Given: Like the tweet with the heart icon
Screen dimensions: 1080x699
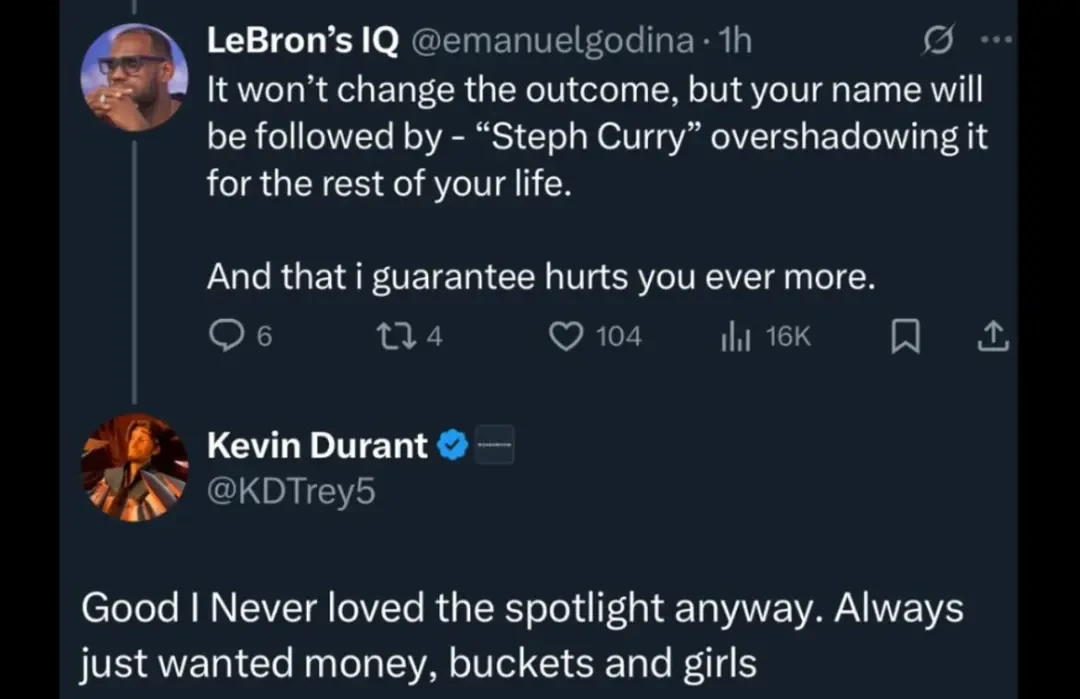Looking at the screenshot, I should [x=566, y=336].
